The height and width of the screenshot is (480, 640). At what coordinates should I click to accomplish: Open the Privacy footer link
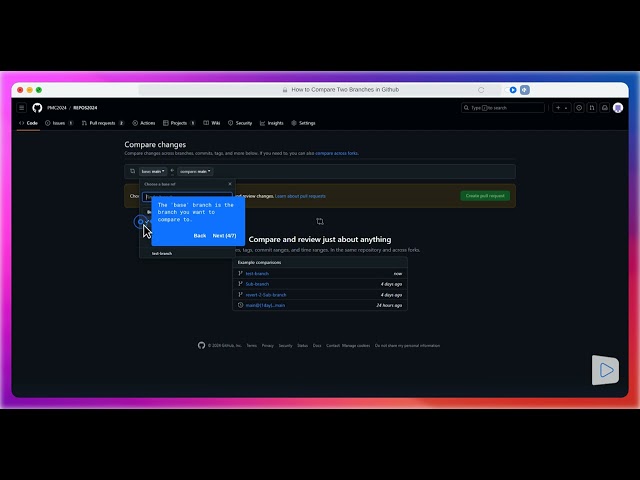click(x=268, y=346)
